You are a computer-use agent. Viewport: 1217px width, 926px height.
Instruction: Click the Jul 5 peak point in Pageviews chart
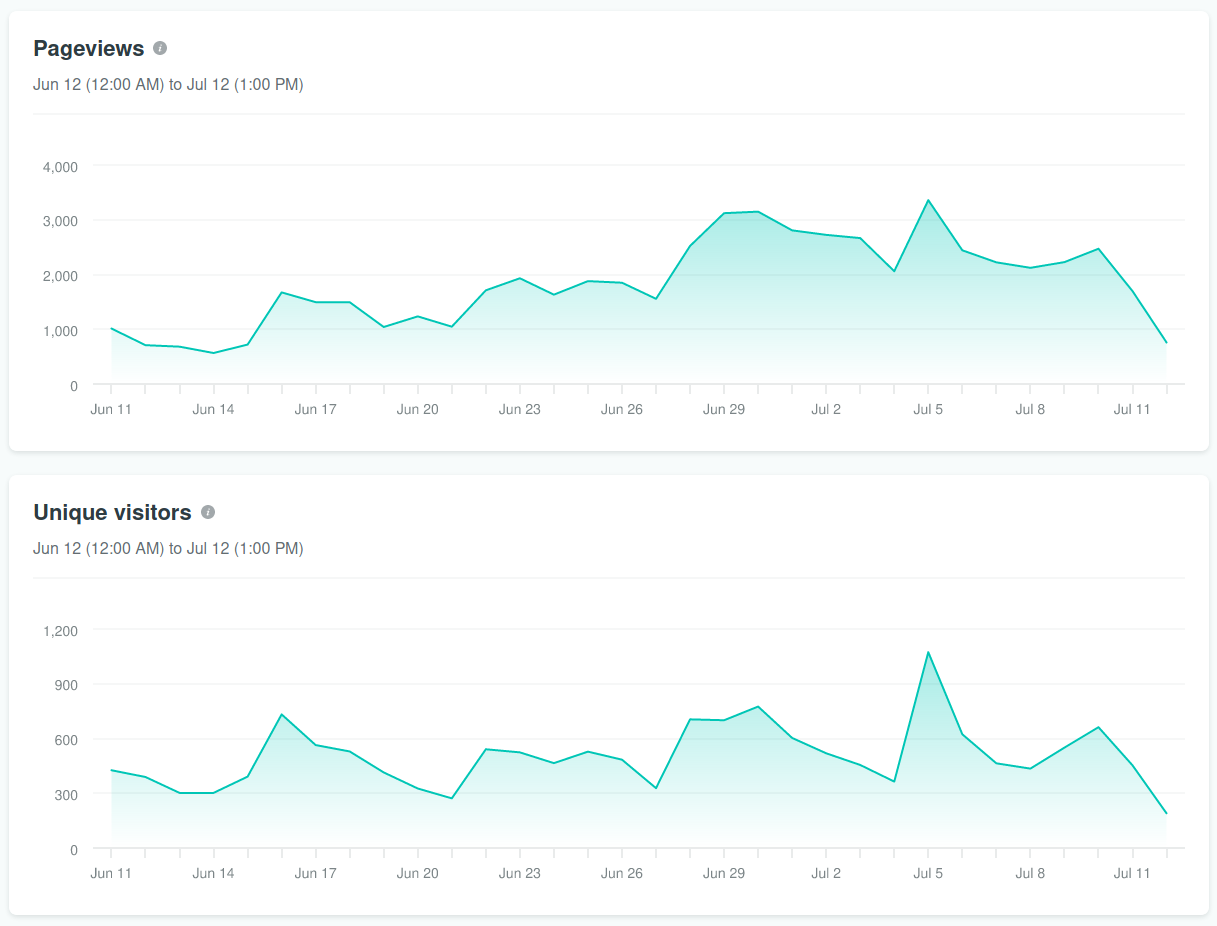pyautogui.click(x=928, y=200)
